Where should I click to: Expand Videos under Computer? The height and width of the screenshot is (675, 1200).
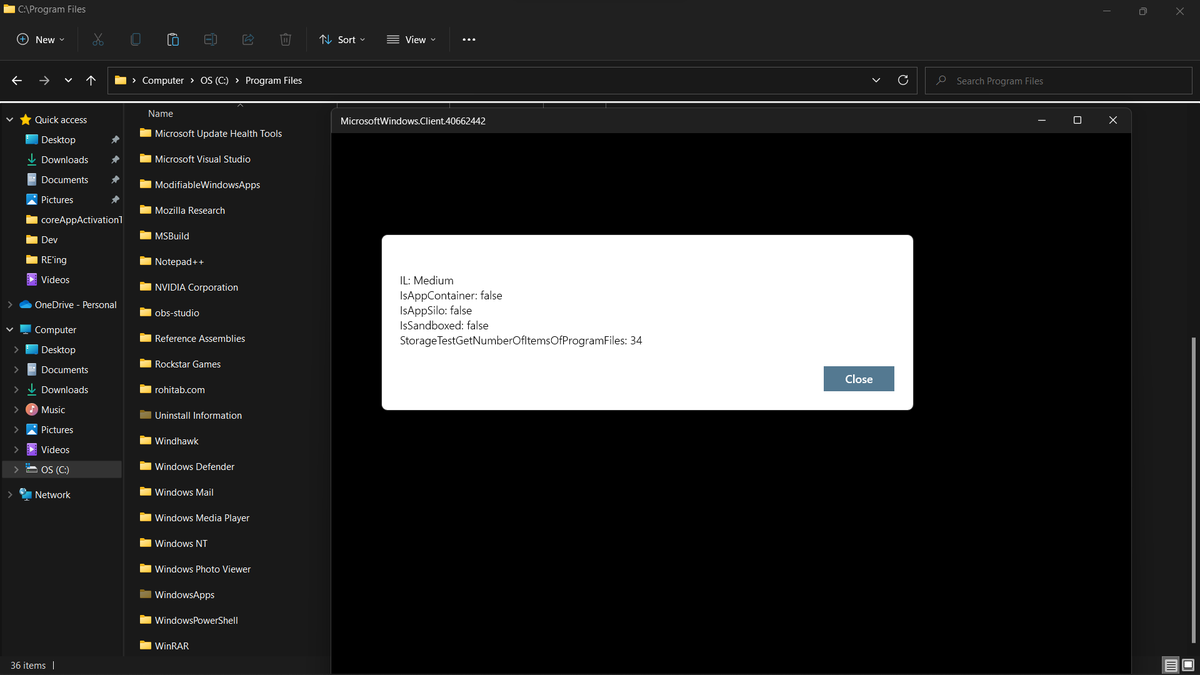tap(17, 450)
